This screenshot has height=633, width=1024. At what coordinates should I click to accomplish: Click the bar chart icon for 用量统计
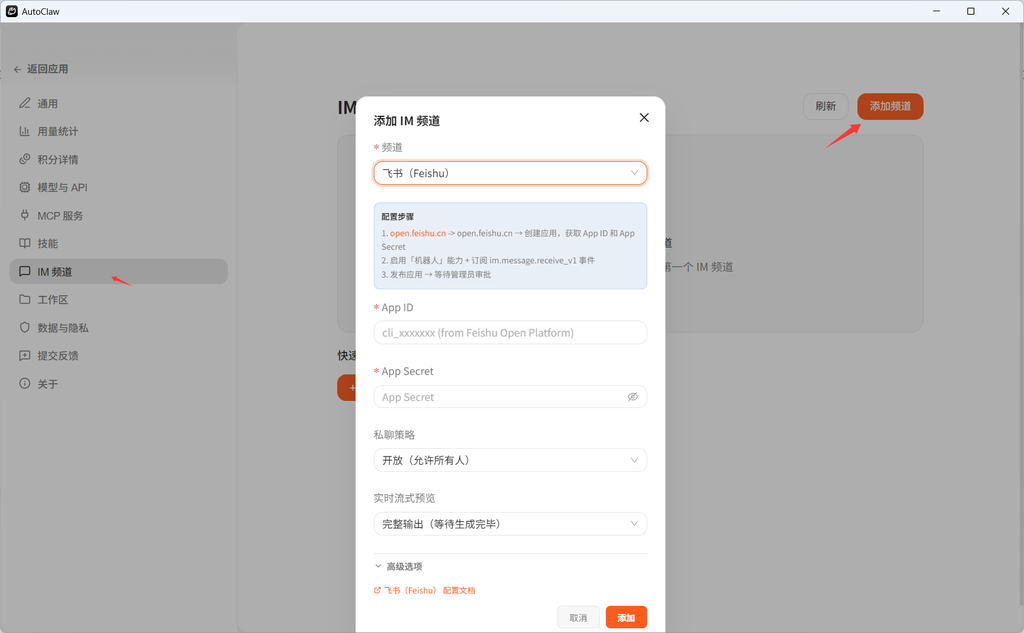25,131
